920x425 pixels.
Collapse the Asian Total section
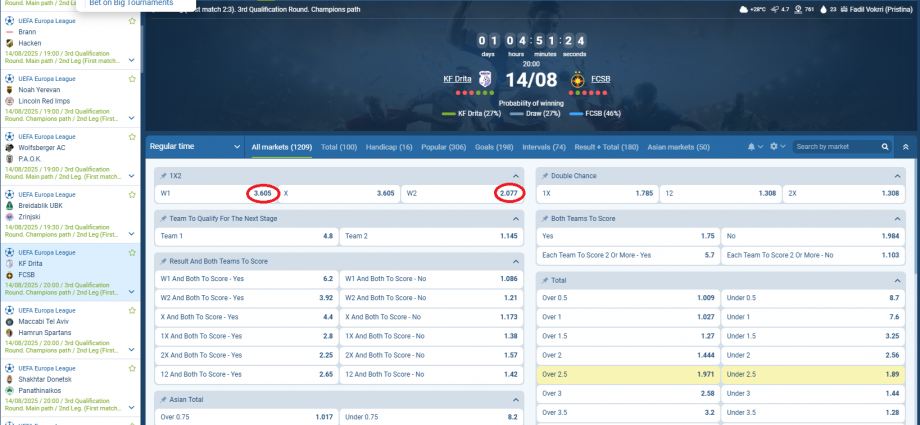pos(516,400)
